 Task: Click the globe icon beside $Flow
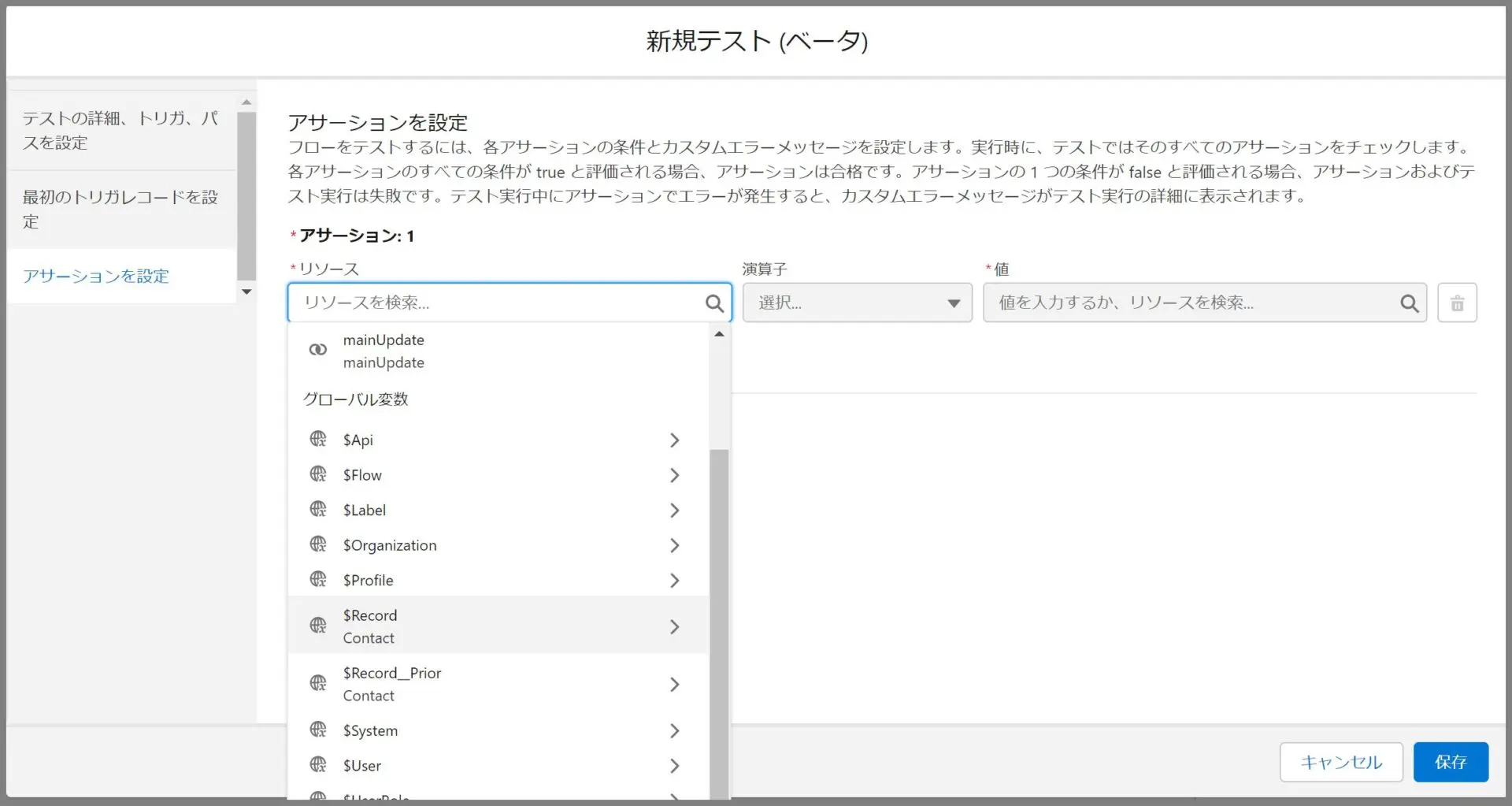pos(318,474)
